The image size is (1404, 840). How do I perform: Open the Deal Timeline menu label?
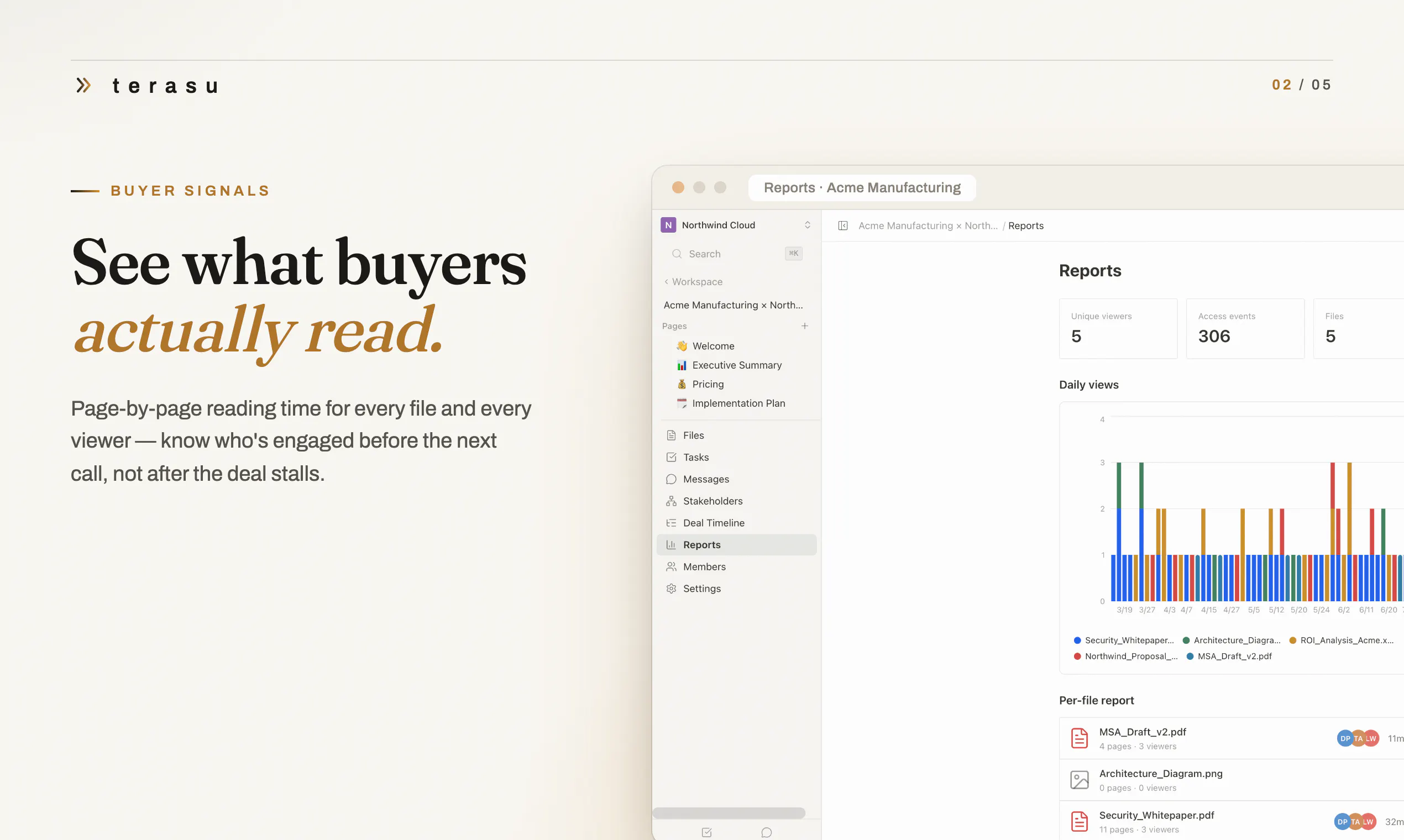pos(713,523)
